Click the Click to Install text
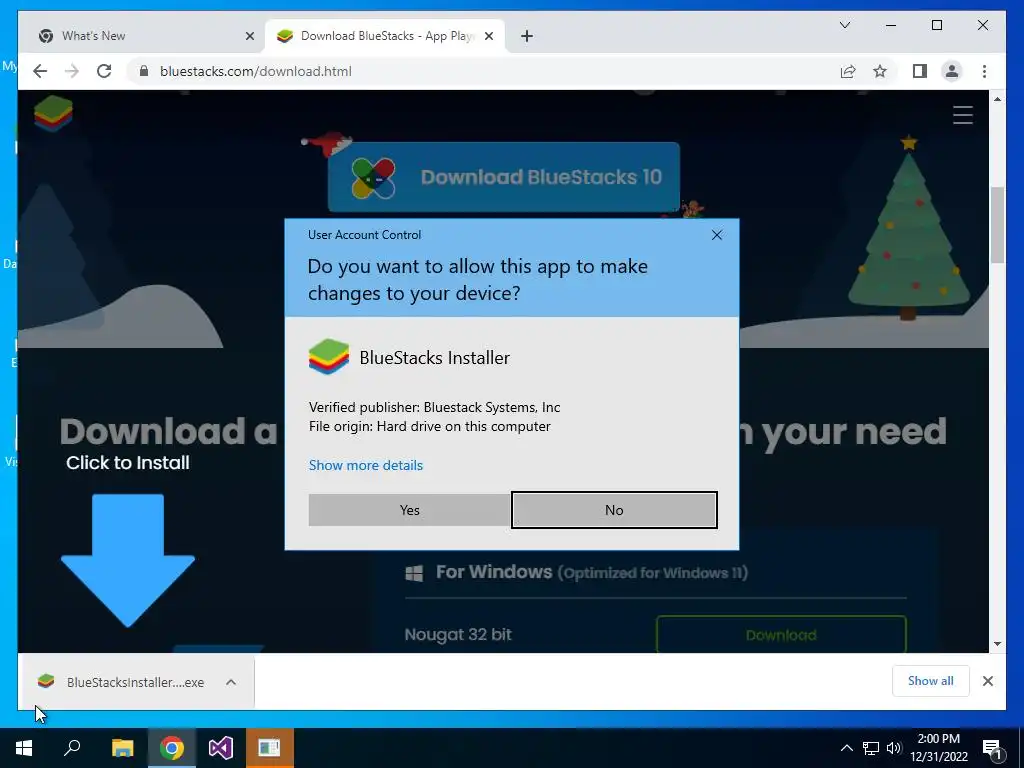 (128, 463)
